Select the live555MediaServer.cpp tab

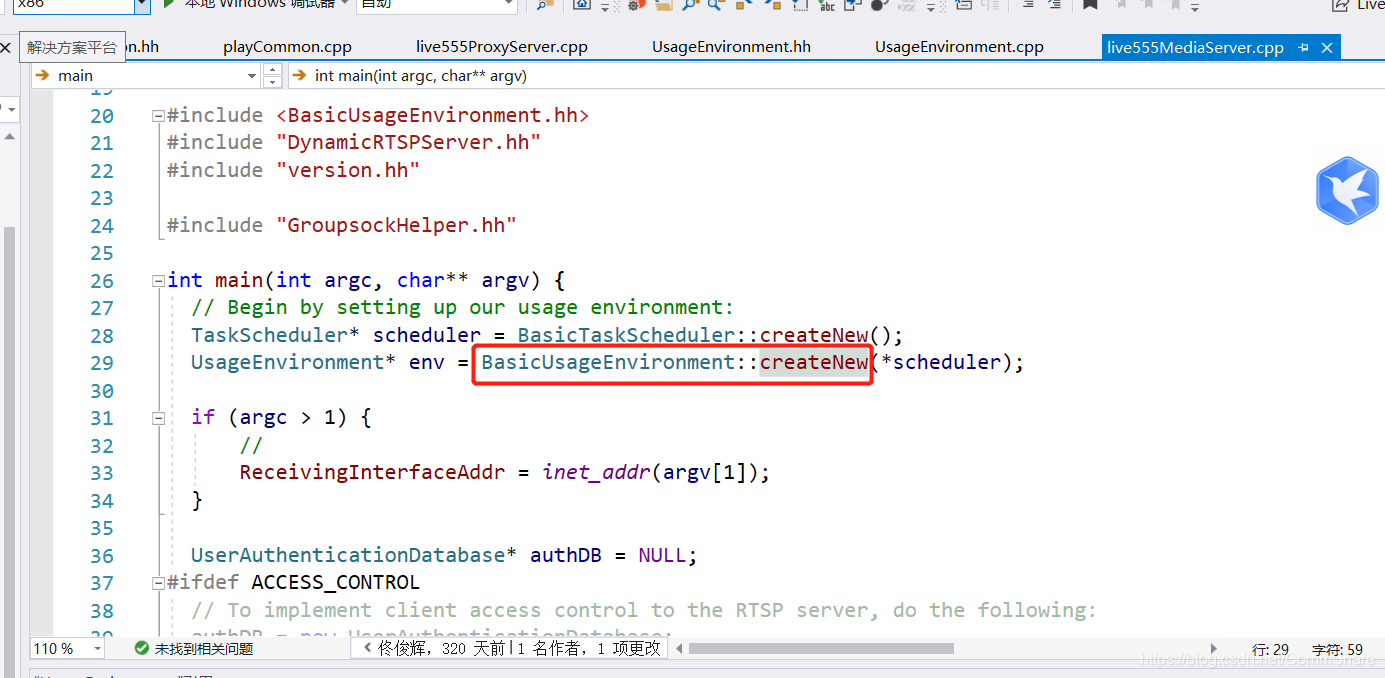coord(1195,47)
